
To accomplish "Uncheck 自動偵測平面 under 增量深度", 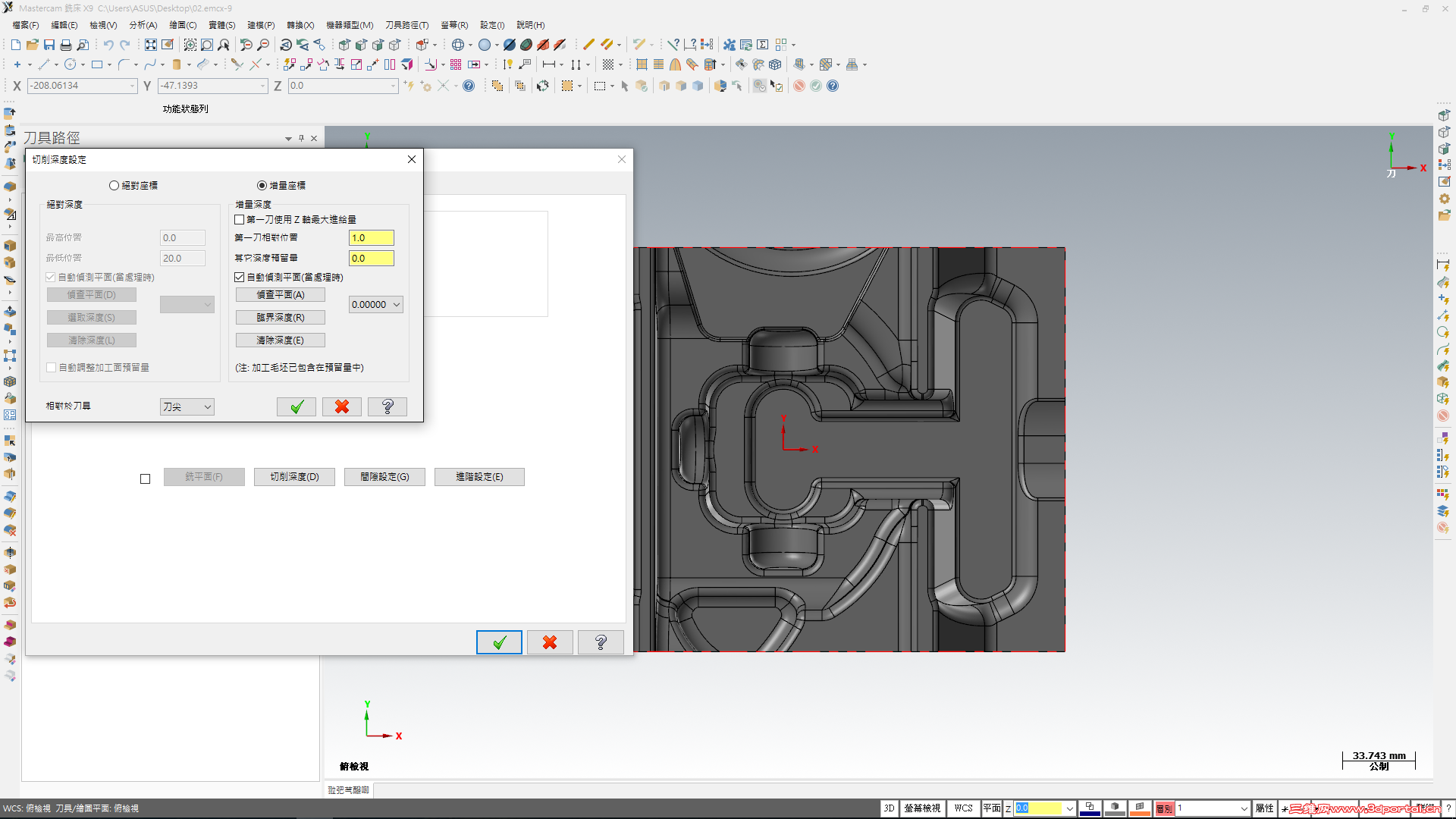I will pos(240,277).
